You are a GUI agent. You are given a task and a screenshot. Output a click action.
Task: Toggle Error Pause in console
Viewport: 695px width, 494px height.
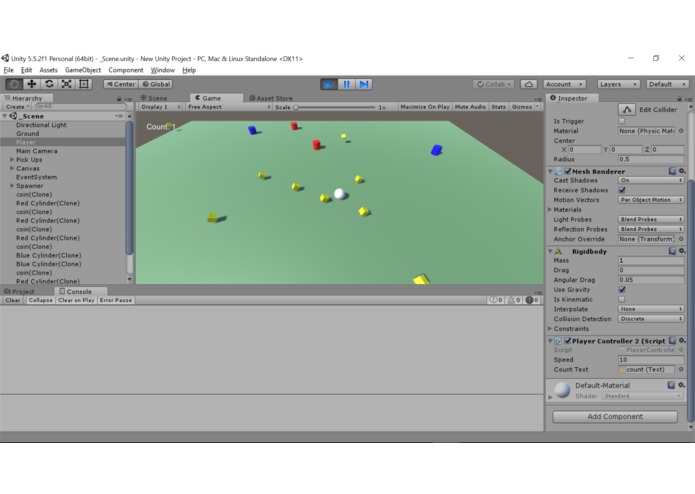pos(116,300)
